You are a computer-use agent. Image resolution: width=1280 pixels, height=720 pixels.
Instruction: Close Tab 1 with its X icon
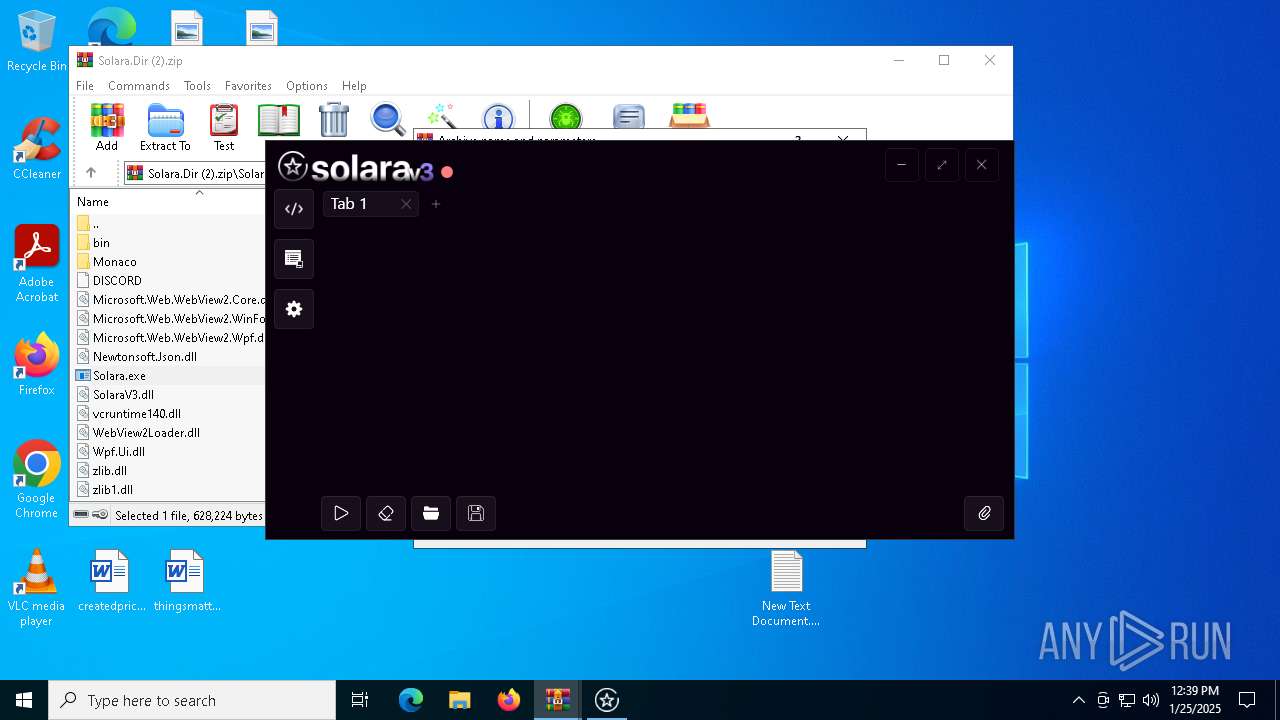[406, 204]
